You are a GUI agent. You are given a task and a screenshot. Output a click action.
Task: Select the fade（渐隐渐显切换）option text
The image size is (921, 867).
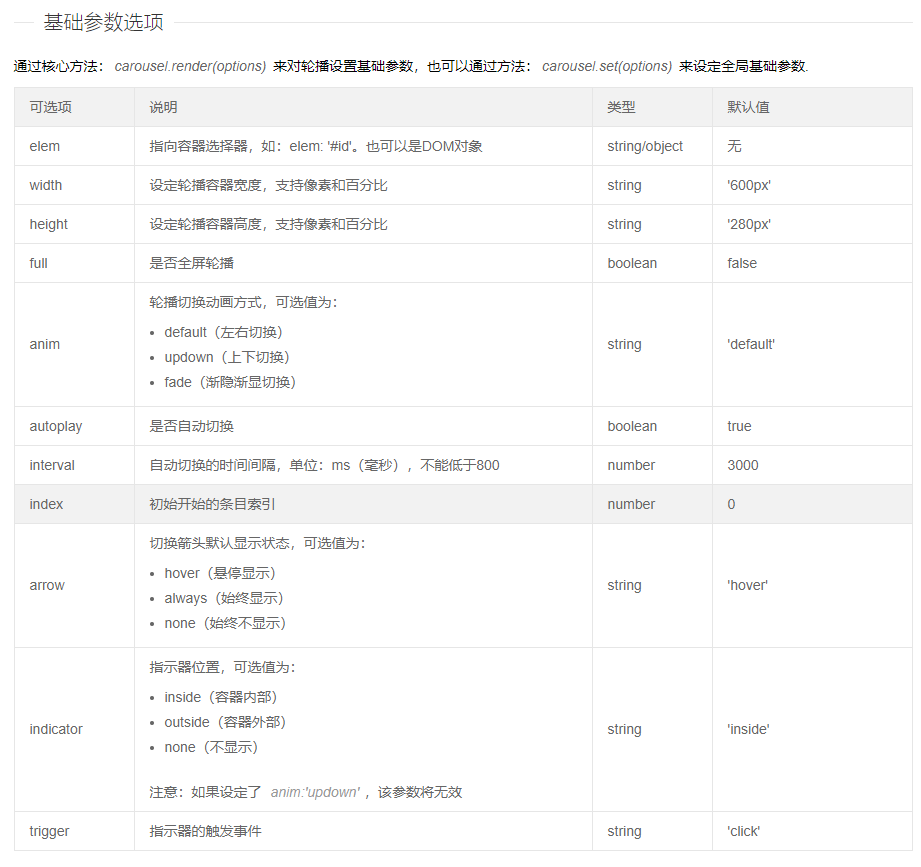point(227,381)
